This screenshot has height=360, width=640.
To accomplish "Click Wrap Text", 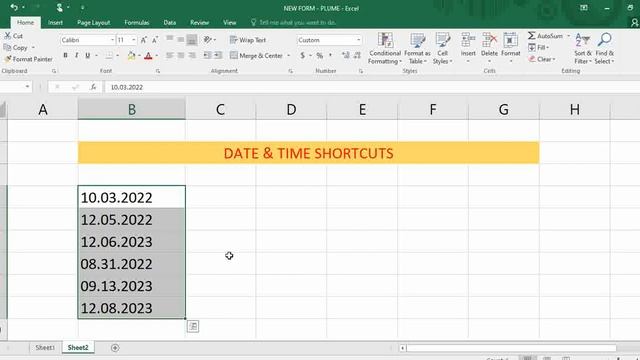I will click(x=248, y=40).
